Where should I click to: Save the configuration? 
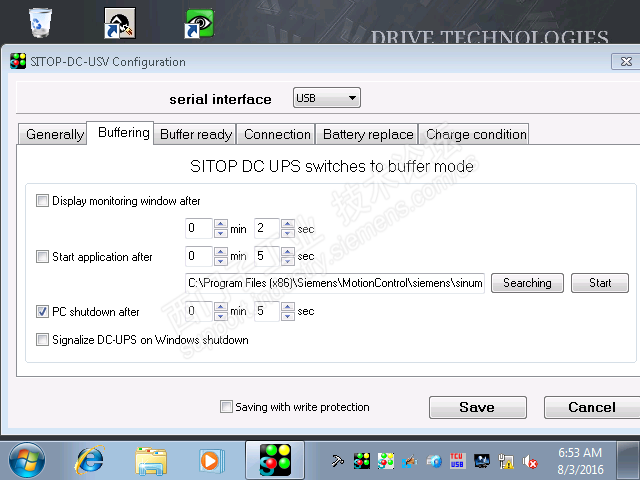[478, 407]
